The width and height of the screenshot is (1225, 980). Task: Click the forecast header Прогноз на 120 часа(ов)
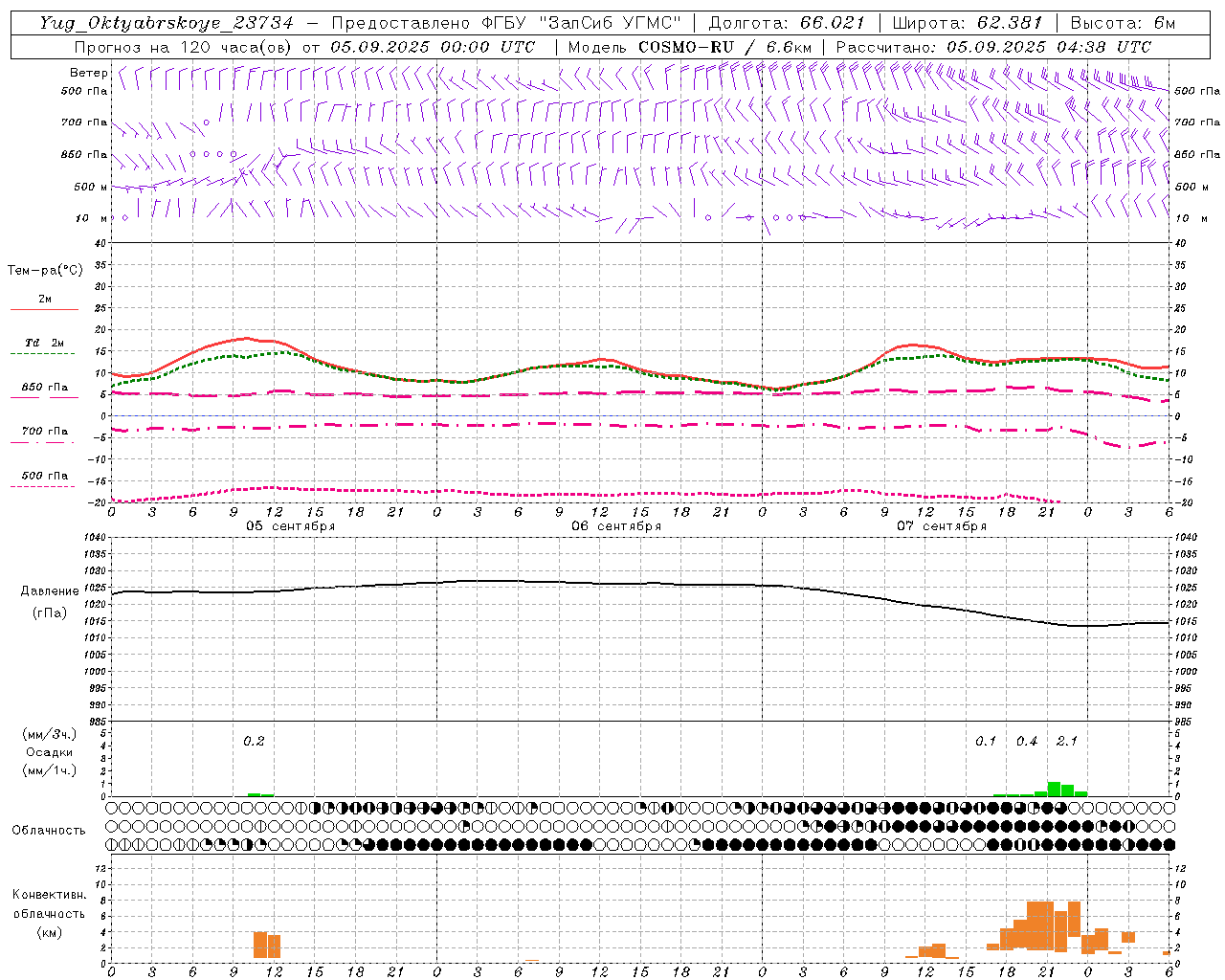(x=184, y=47)
